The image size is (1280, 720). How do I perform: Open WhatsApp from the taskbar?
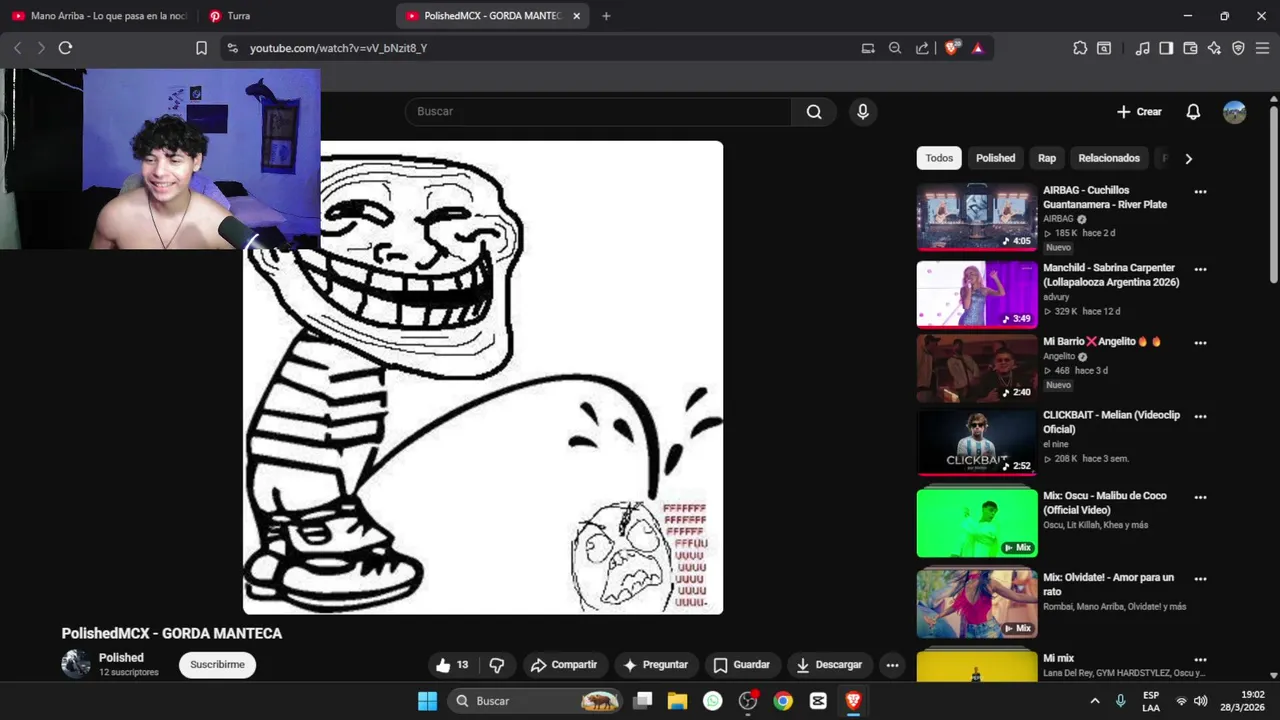(x=712, y=701)
